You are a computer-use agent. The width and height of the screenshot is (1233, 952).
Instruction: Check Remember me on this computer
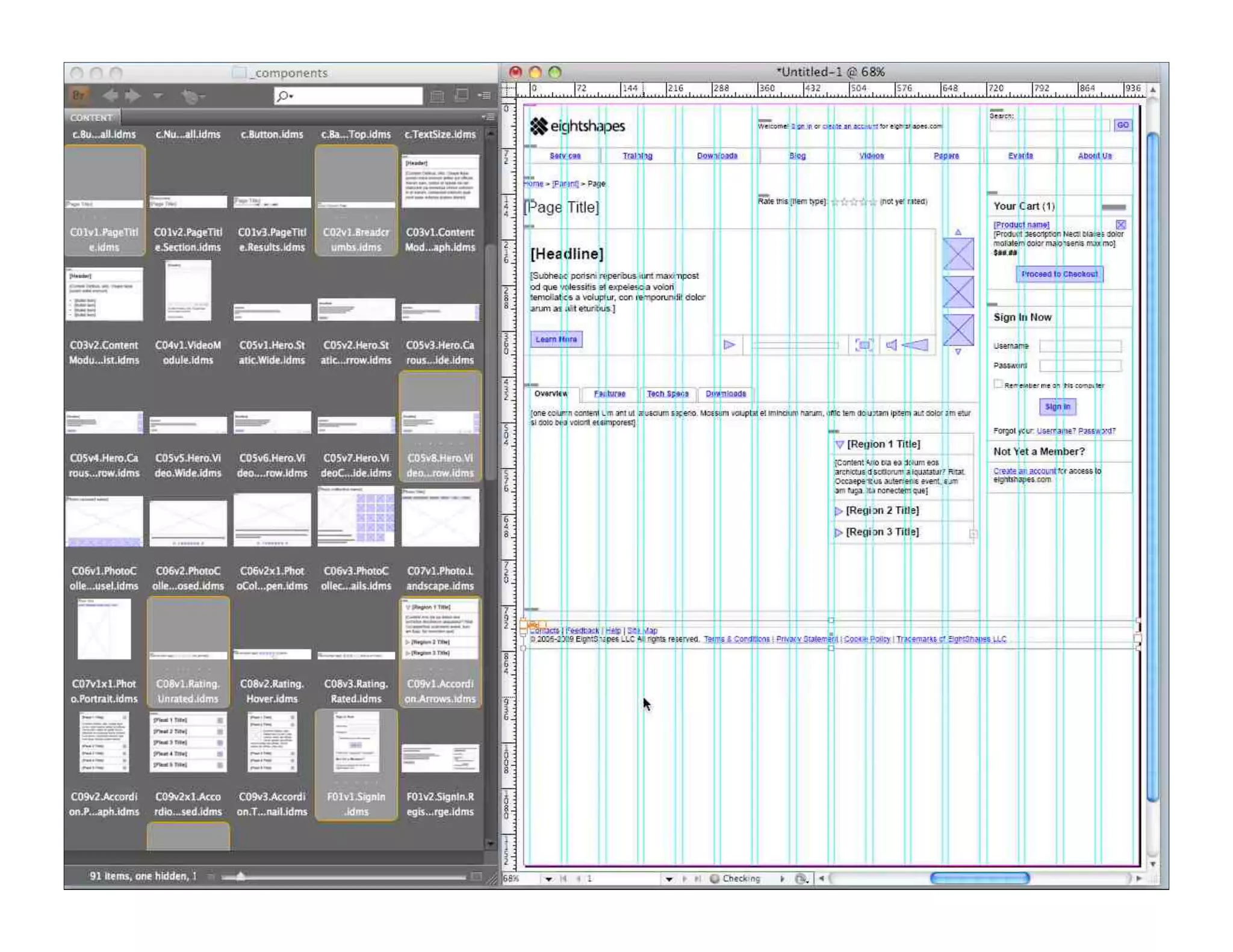[x=998, y=384]
